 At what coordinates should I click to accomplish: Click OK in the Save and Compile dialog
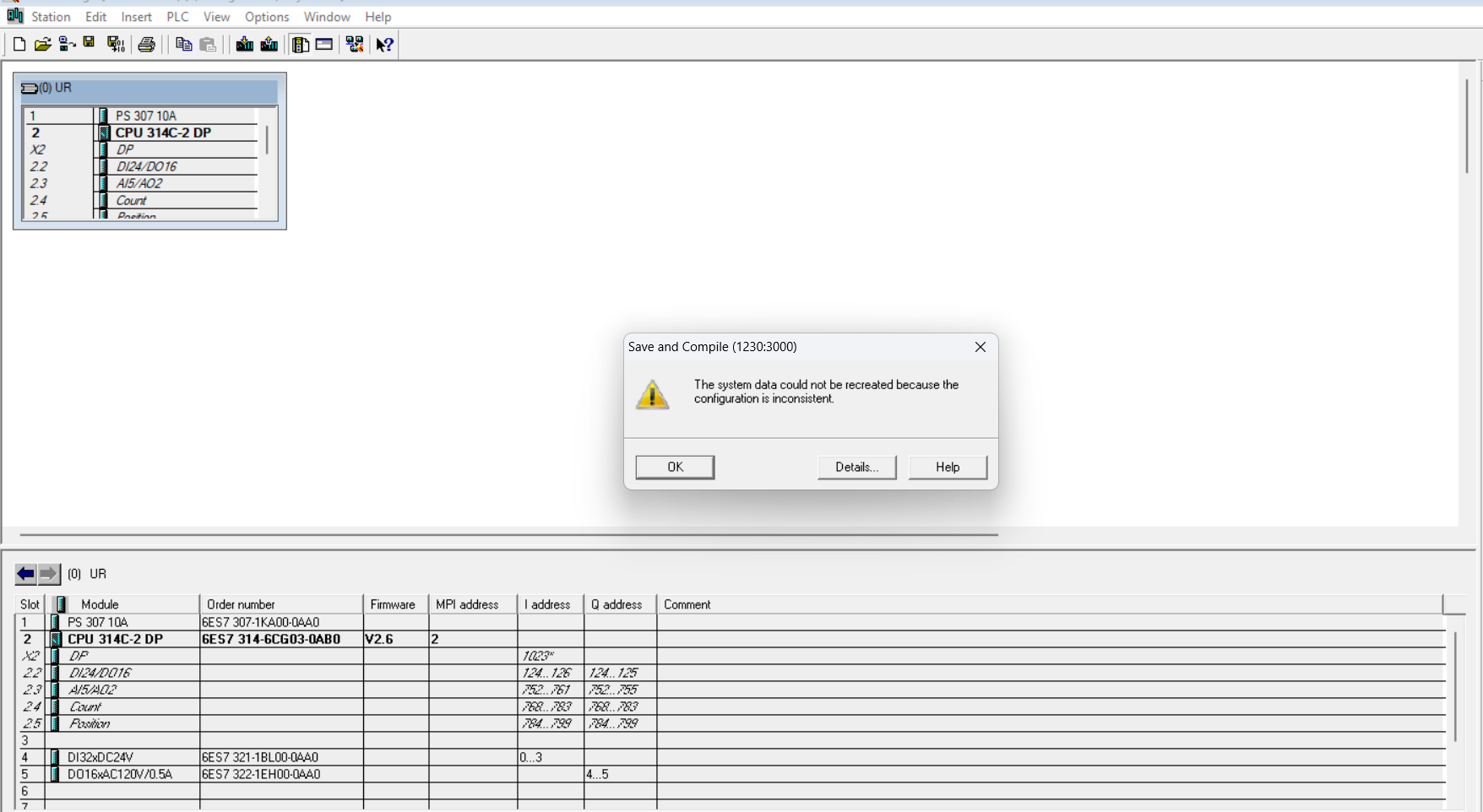675,467
